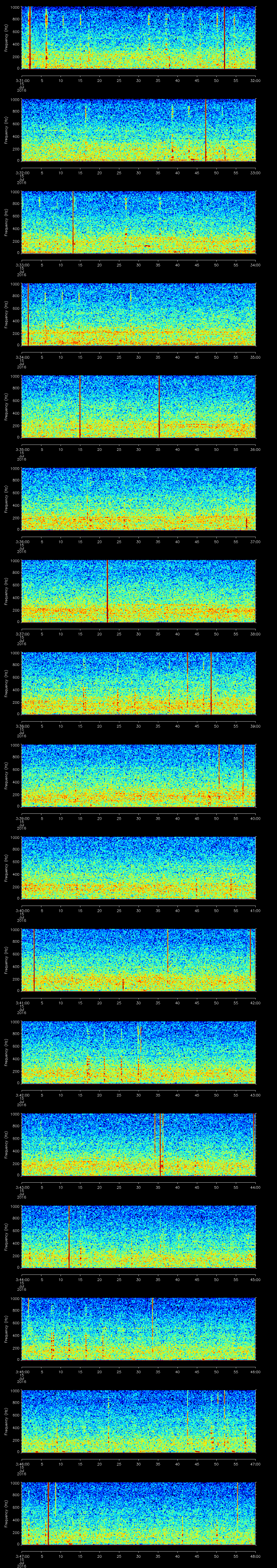Click the '3:45:00' start time label
Screen dimensions: 277x1568
click(x=22, y=1371)
